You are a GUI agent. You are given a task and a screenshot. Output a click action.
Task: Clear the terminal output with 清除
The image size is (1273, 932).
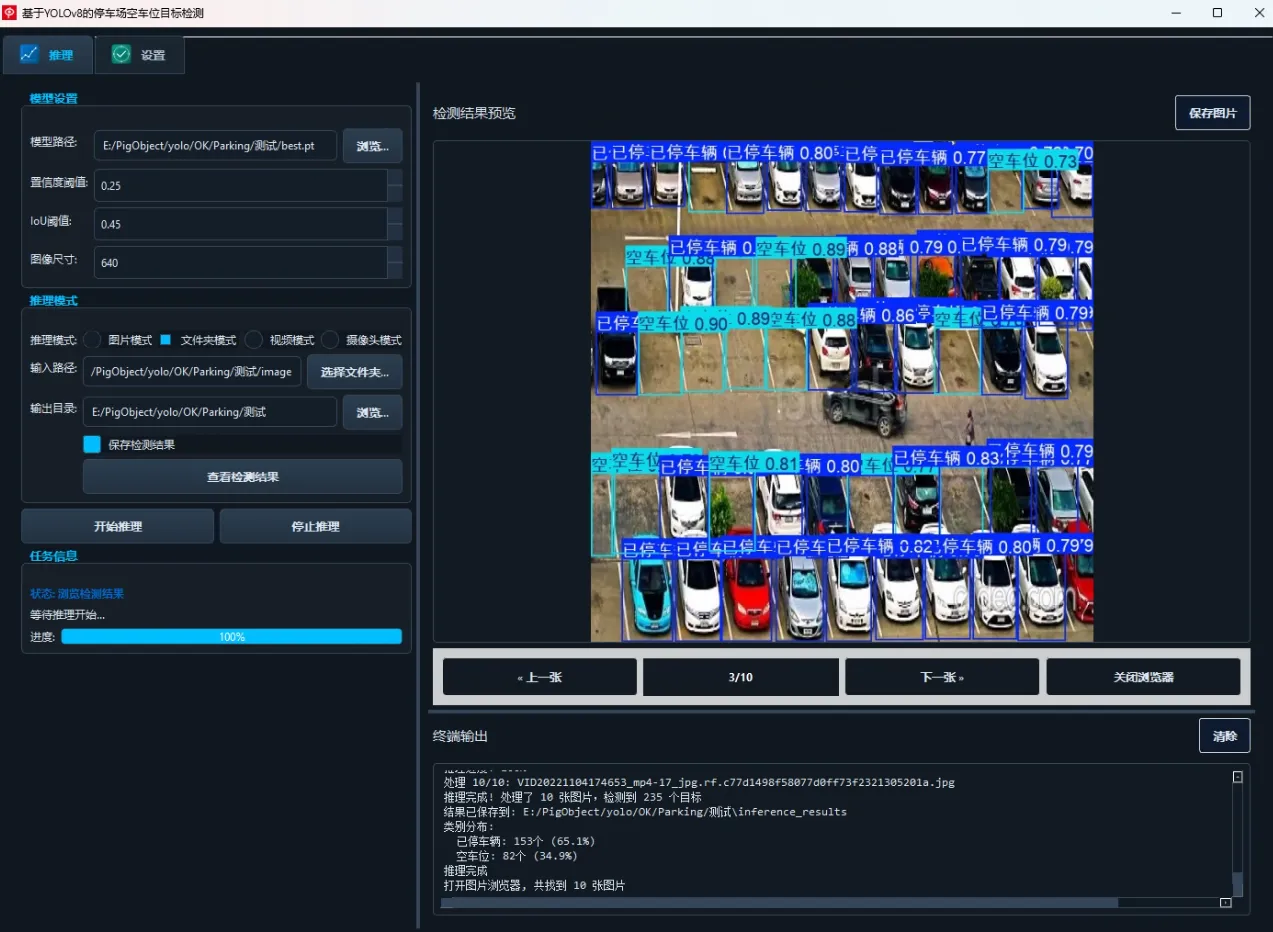1224,736
